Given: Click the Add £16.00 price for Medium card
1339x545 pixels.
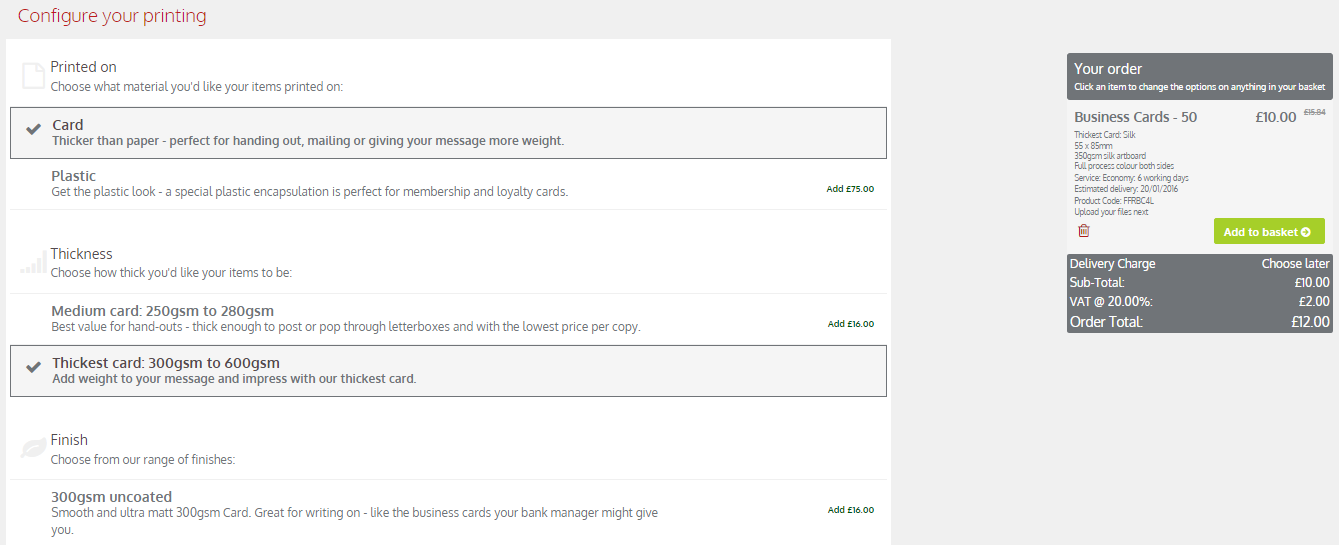Looking at the screenshot, I should point(850,324).
